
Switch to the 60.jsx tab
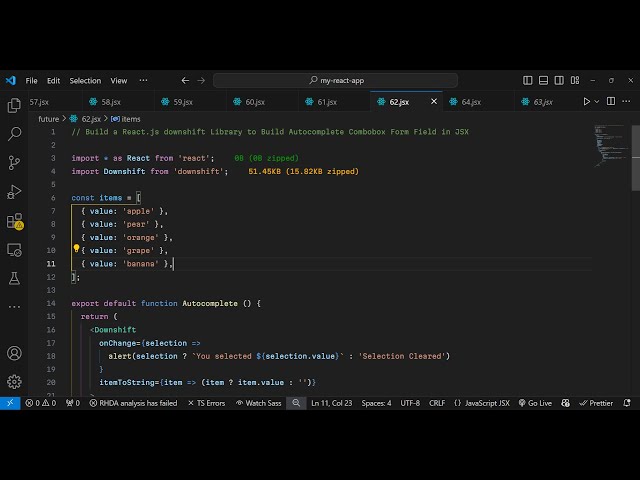click(x=255, y=102)
